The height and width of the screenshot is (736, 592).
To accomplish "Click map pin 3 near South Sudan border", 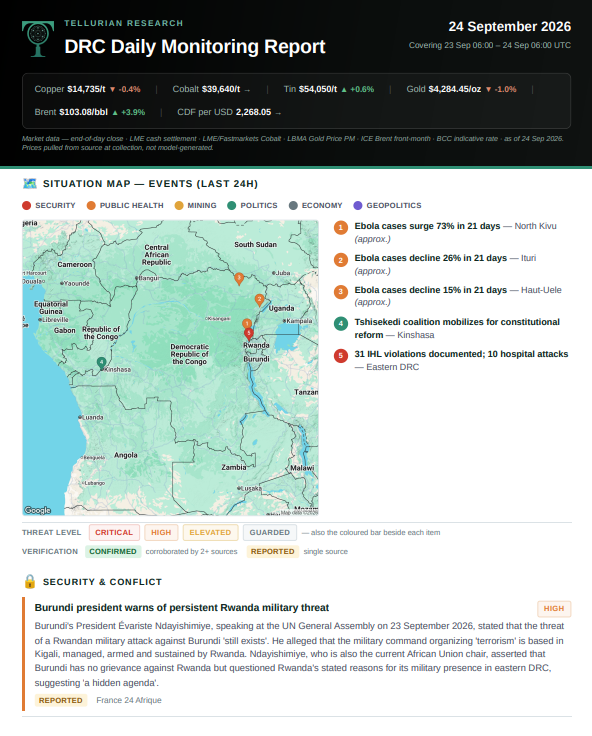I will 239,279.
